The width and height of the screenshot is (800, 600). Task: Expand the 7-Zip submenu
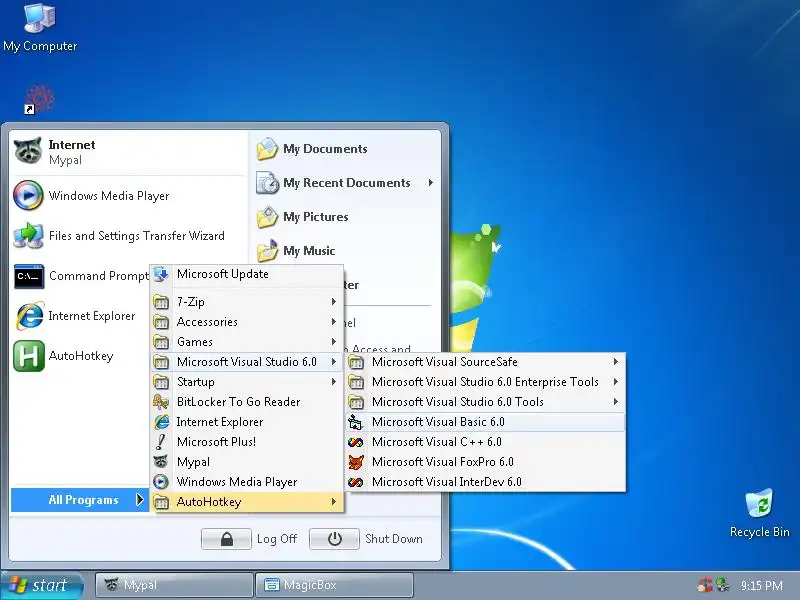pos(247,302)
